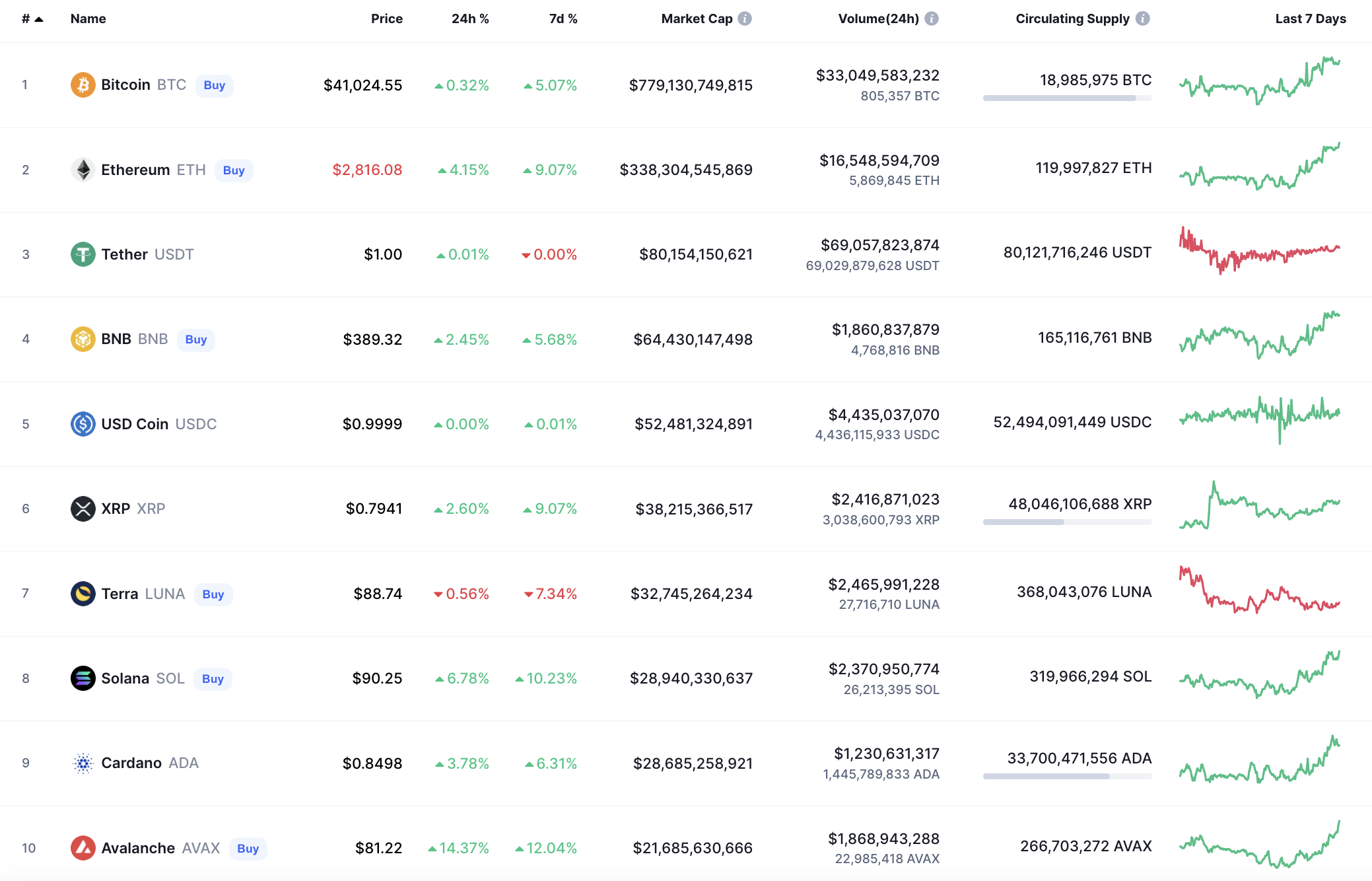The width and height of the screenshot is (1372, 881).
Task: Click the Avalanche red logo icon
Action: (83, 848)
